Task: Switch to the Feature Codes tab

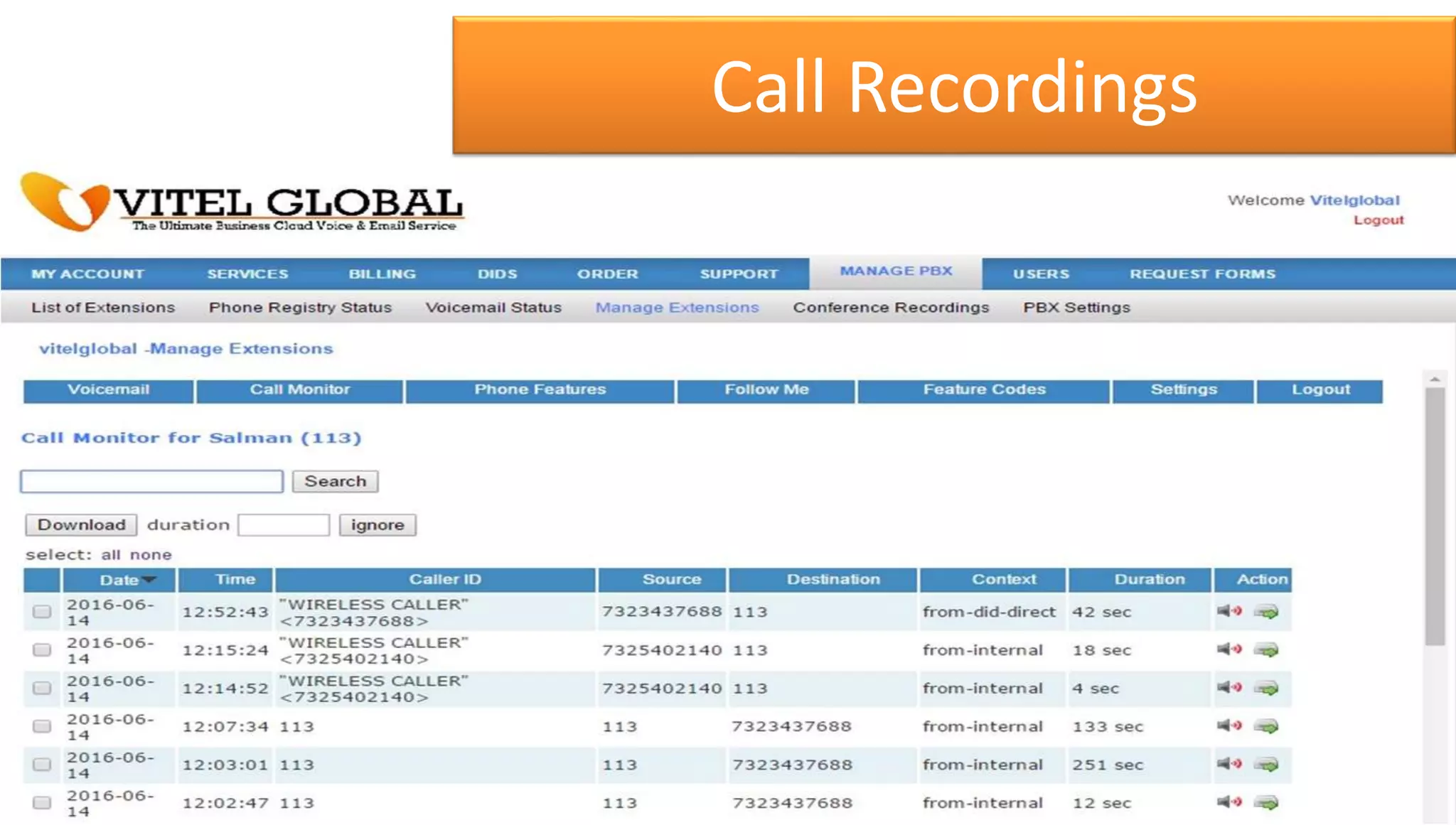Action: tap(983, 391)
